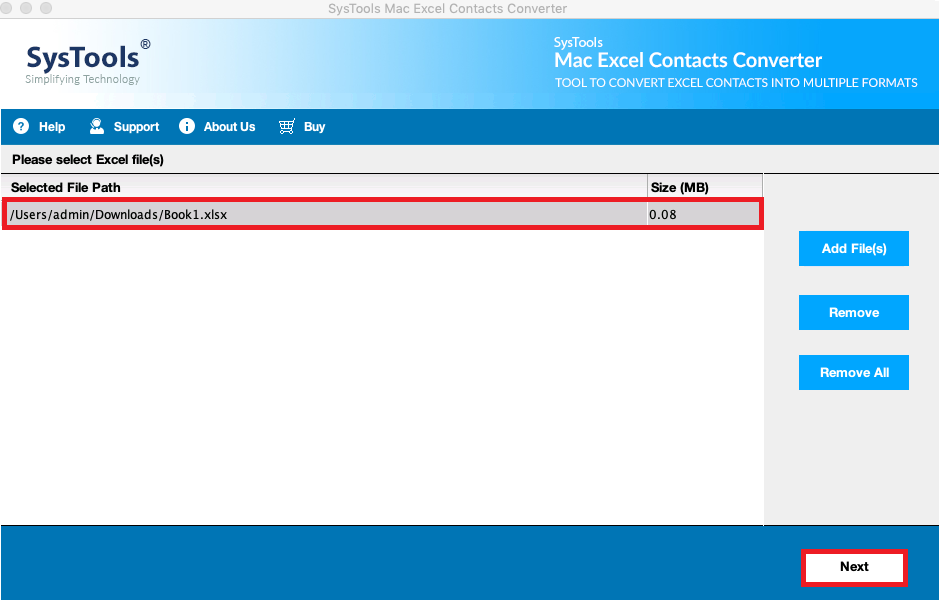Select the About Us text label
Viewport: 939px width, 600px height.
tap(229, 127)
